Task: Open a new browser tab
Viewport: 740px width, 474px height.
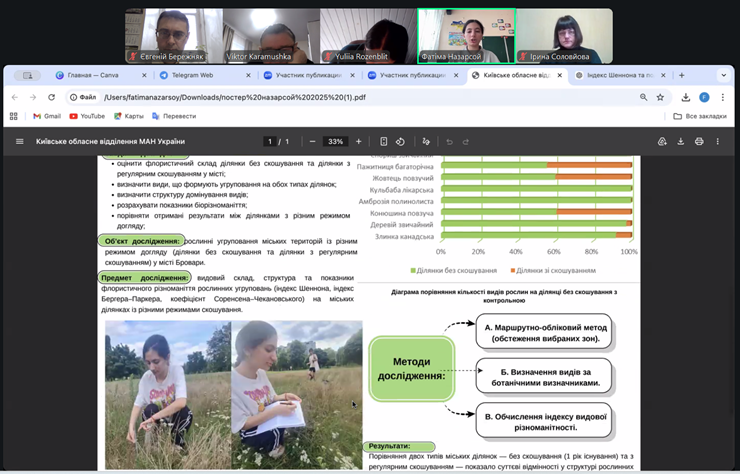Action: pos(682,75)
